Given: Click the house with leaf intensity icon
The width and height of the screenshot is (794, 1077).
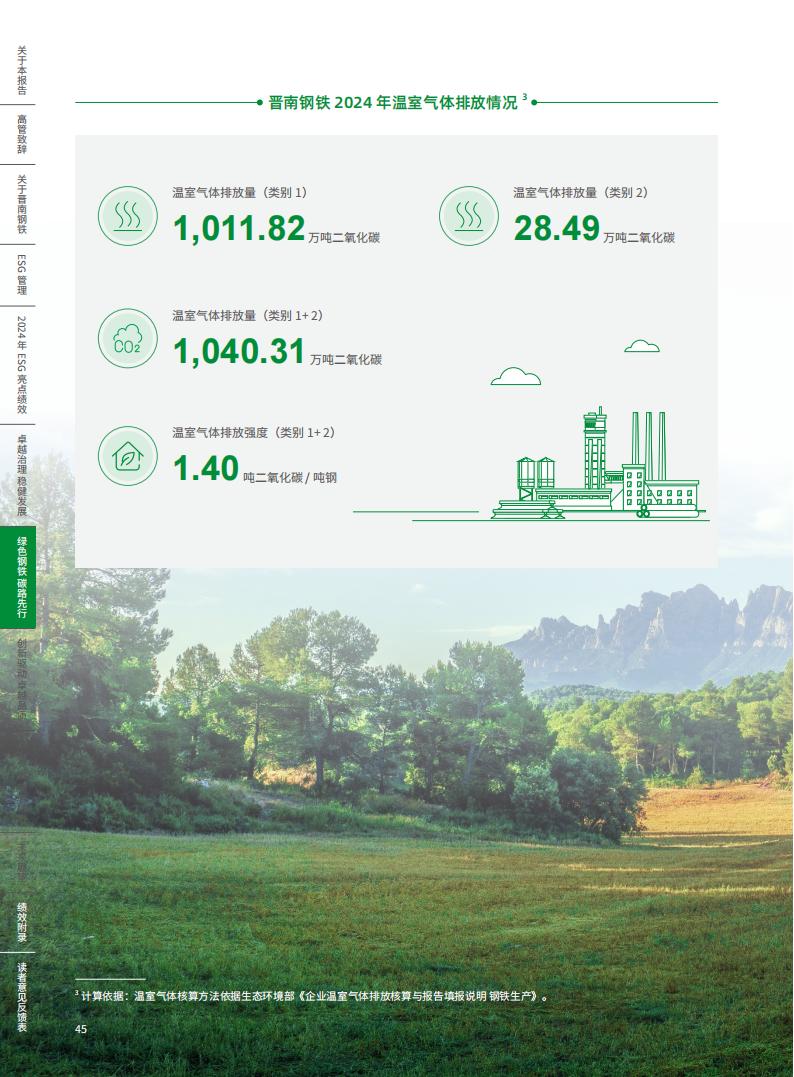Looking at the screenshot, I should [128, 456].
